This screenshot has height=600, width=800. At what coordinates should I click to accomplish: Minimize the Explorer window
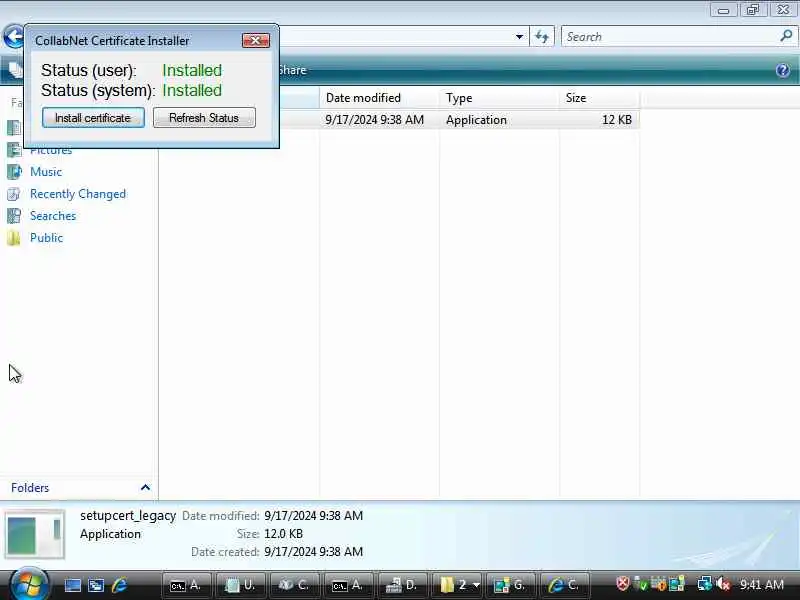coord(723,10)
